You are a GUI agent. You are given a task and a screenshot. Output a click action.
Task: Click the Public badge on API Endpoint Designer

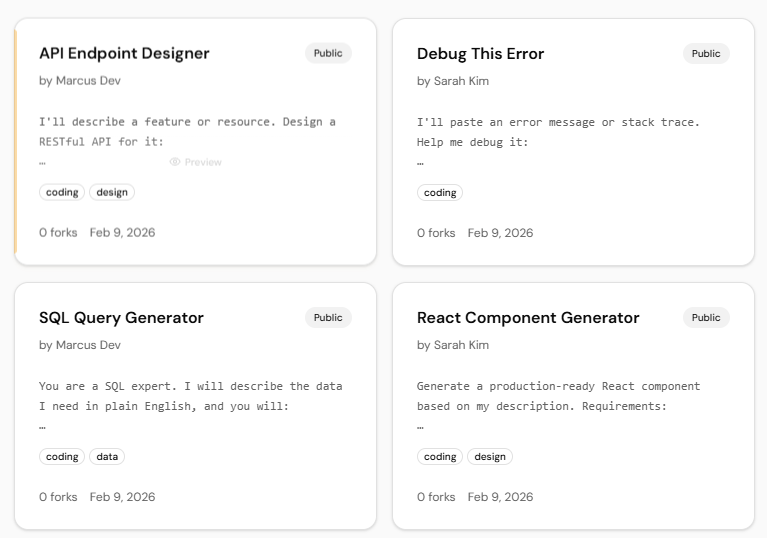[x=328, y=53]
